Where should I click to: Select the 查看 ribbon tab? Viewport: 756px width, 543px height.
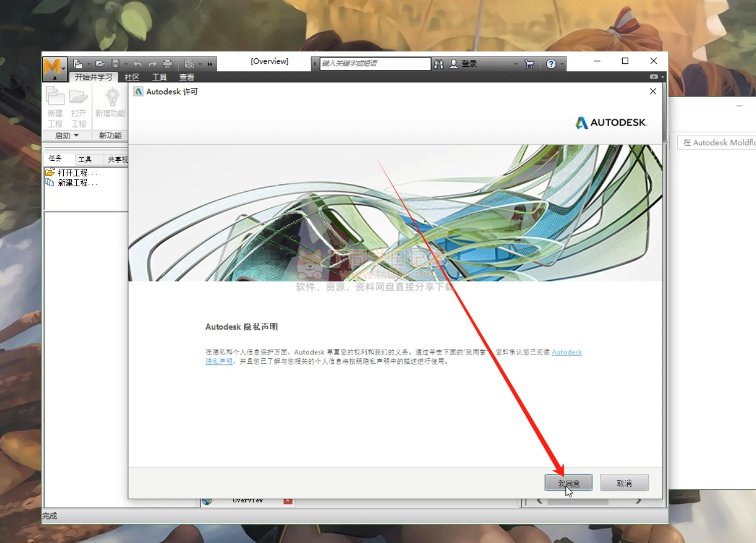click(187, 77)
